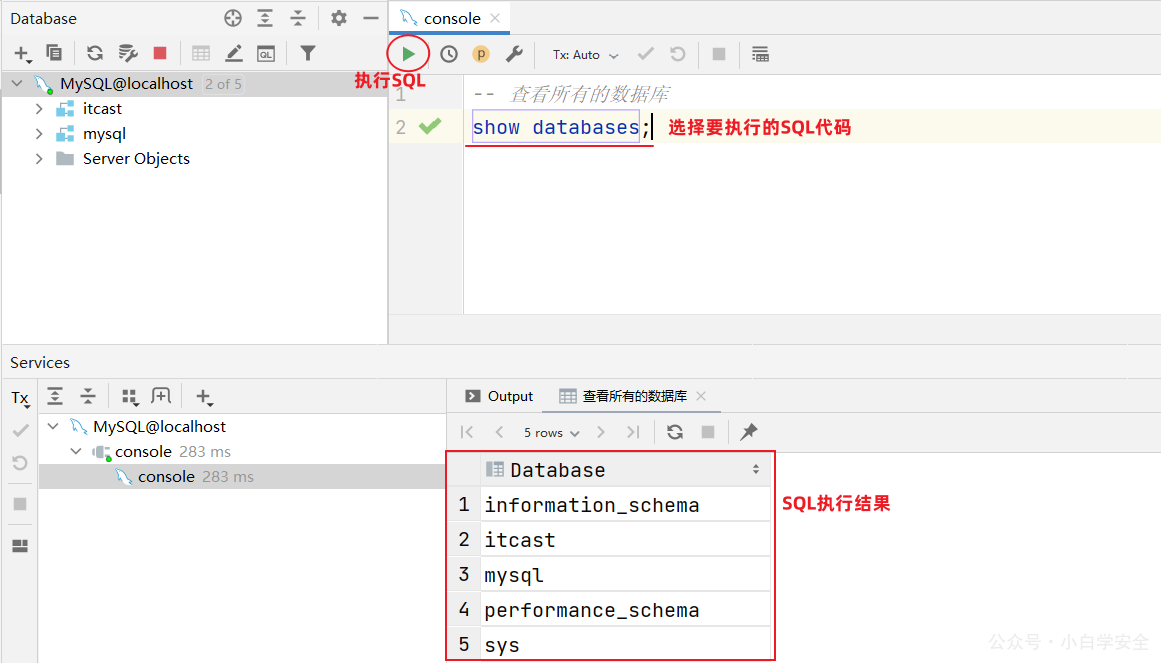Click the Duplicate data source icon
Screen dimensions: 1161x663
pos(54,53)
